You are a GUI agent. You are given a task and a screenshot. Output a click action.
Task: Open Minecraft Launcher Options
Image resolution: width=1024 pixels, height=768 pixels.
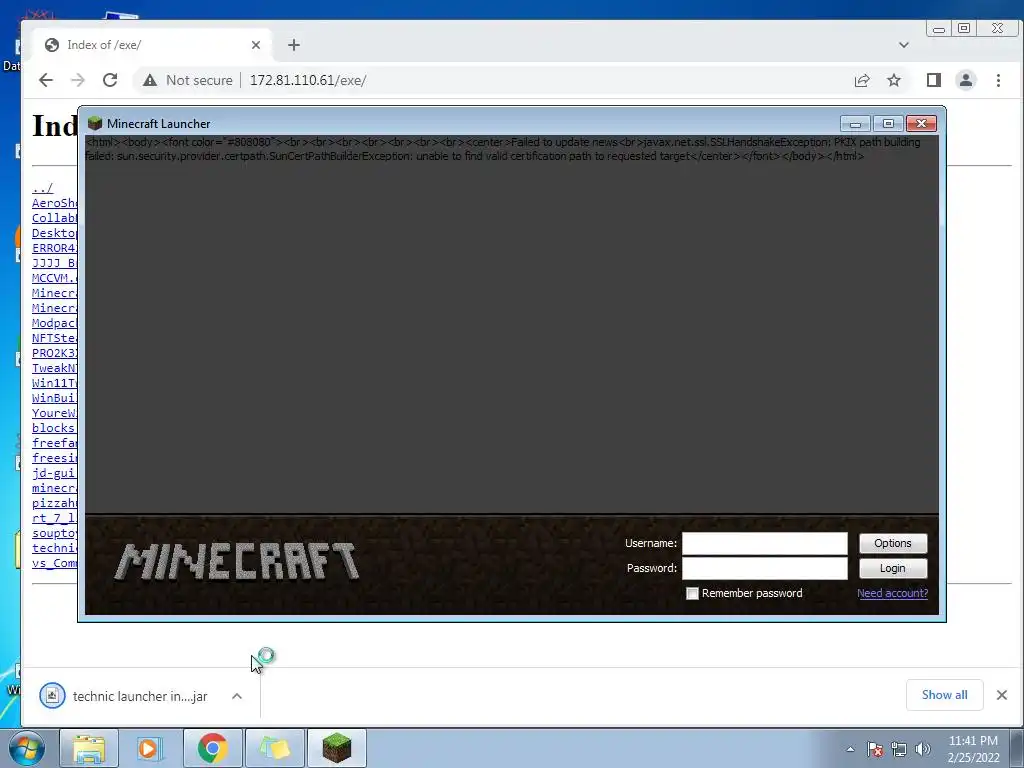893,543
